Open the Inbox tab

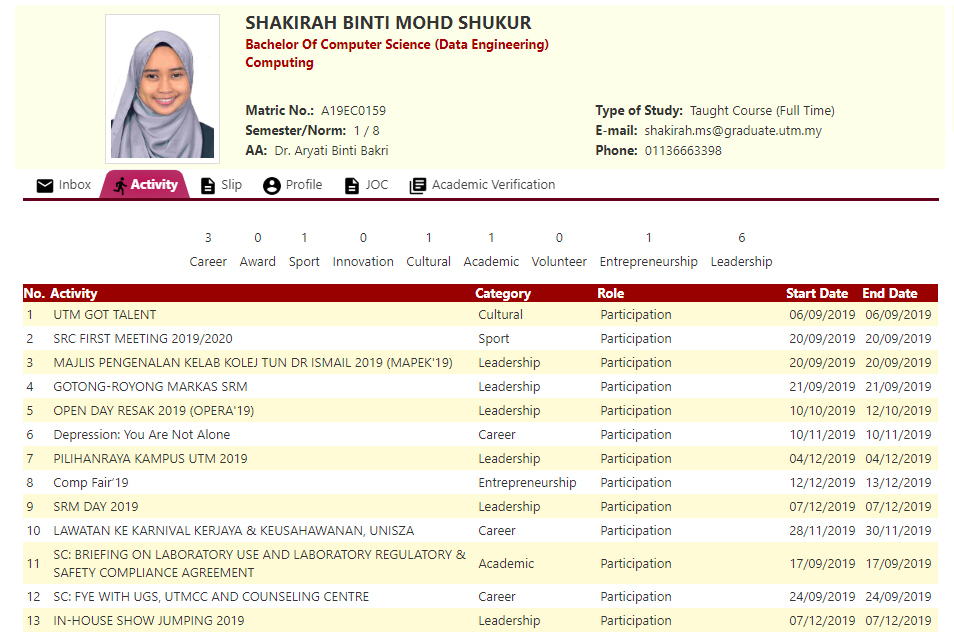[x=74, y=185]
